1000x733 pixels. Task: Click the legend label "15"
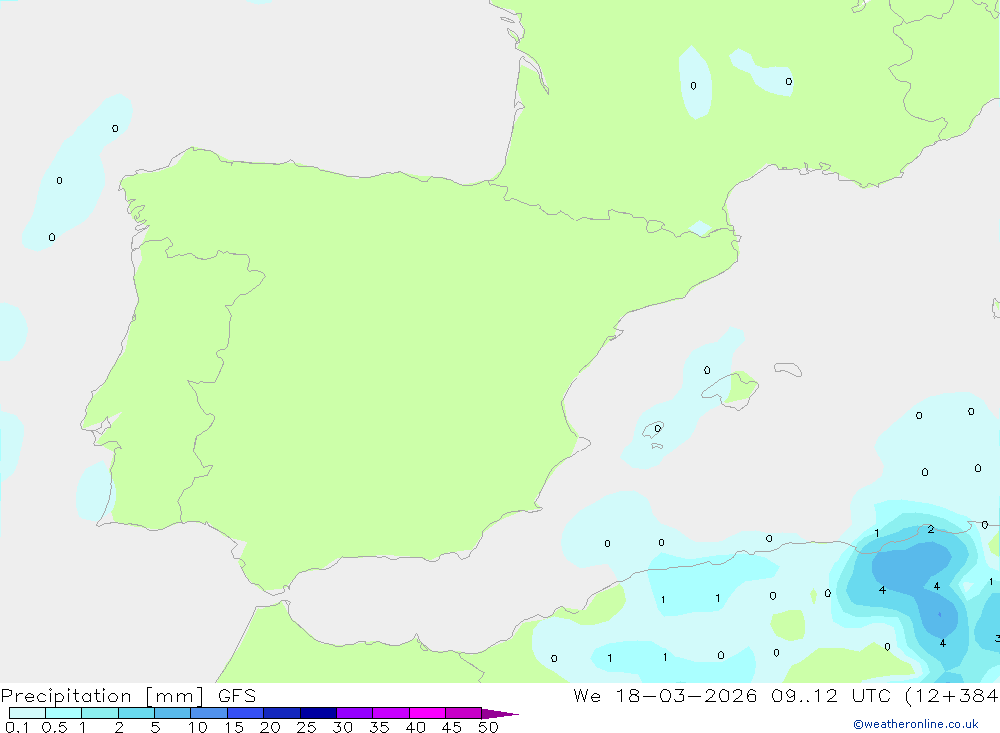[x=234, y=727]
